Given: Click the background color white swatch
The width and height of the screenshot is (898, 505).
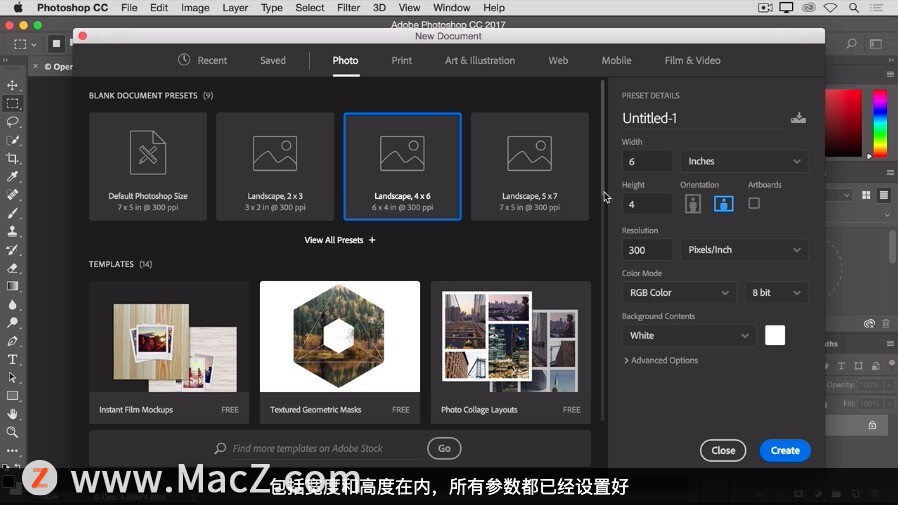Looking at the screenshot, I should pos(775,336).
